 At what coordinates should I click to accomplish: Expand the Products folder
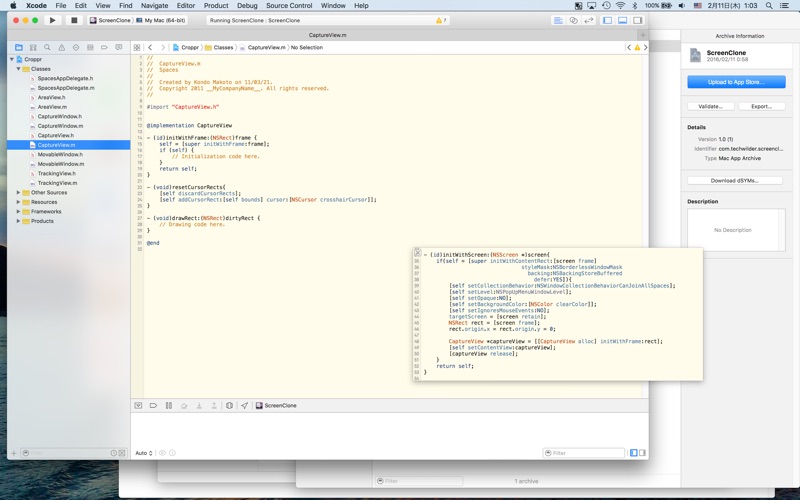coord(18,221)
